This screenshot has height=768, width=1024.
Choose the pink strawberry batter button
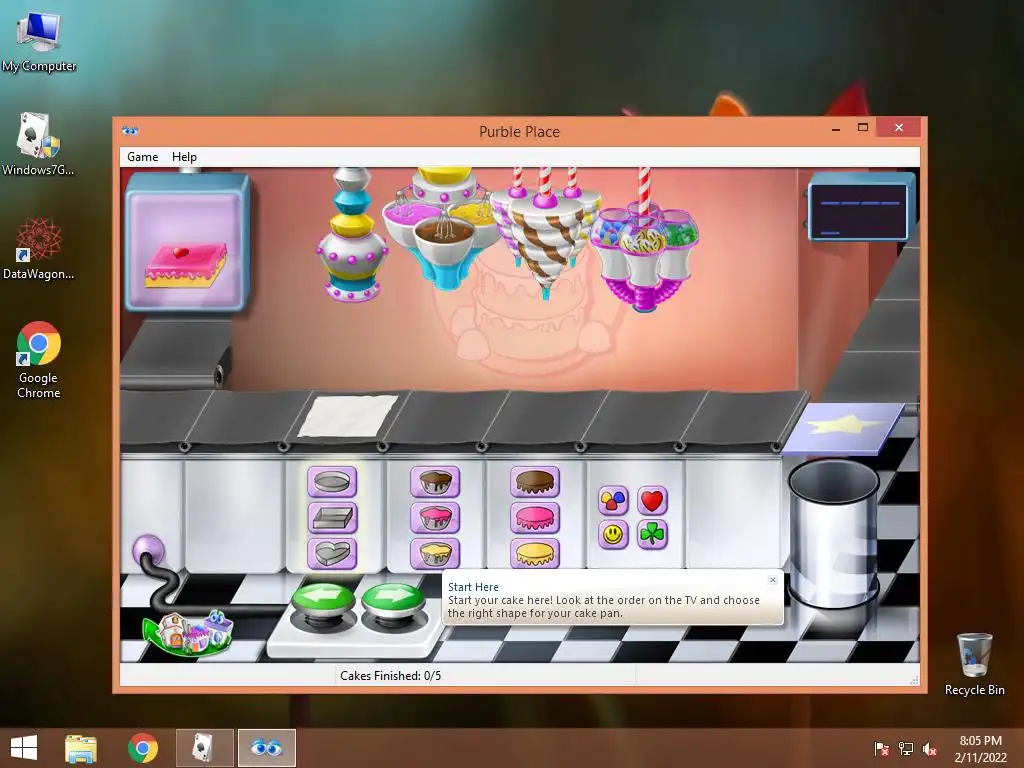click(435, 518)
